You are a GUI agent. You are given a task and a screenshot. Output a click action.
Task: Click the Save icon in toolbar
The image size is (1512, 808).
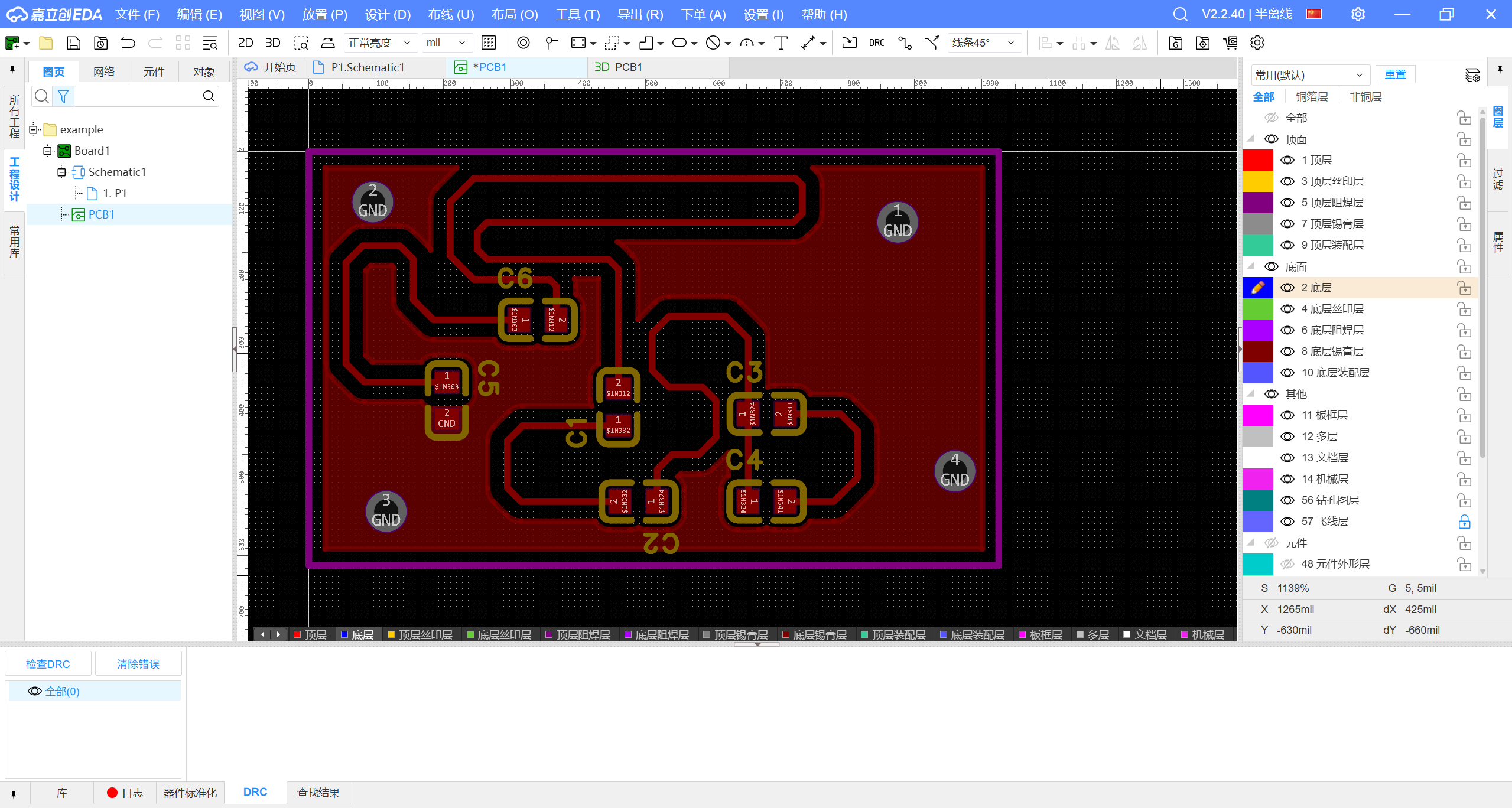[73, 43]
